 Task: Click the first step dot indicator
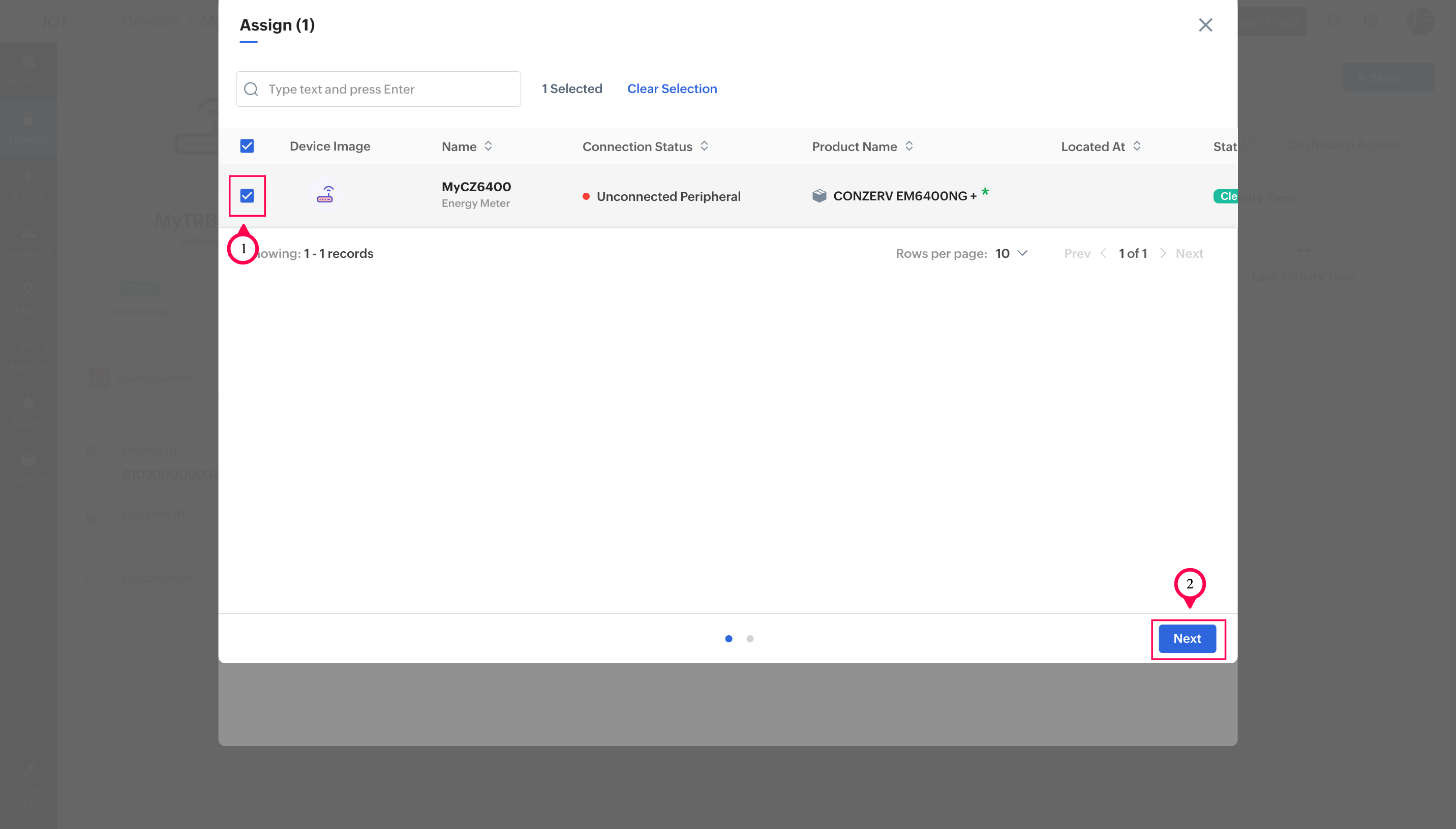tap(729, 639)
